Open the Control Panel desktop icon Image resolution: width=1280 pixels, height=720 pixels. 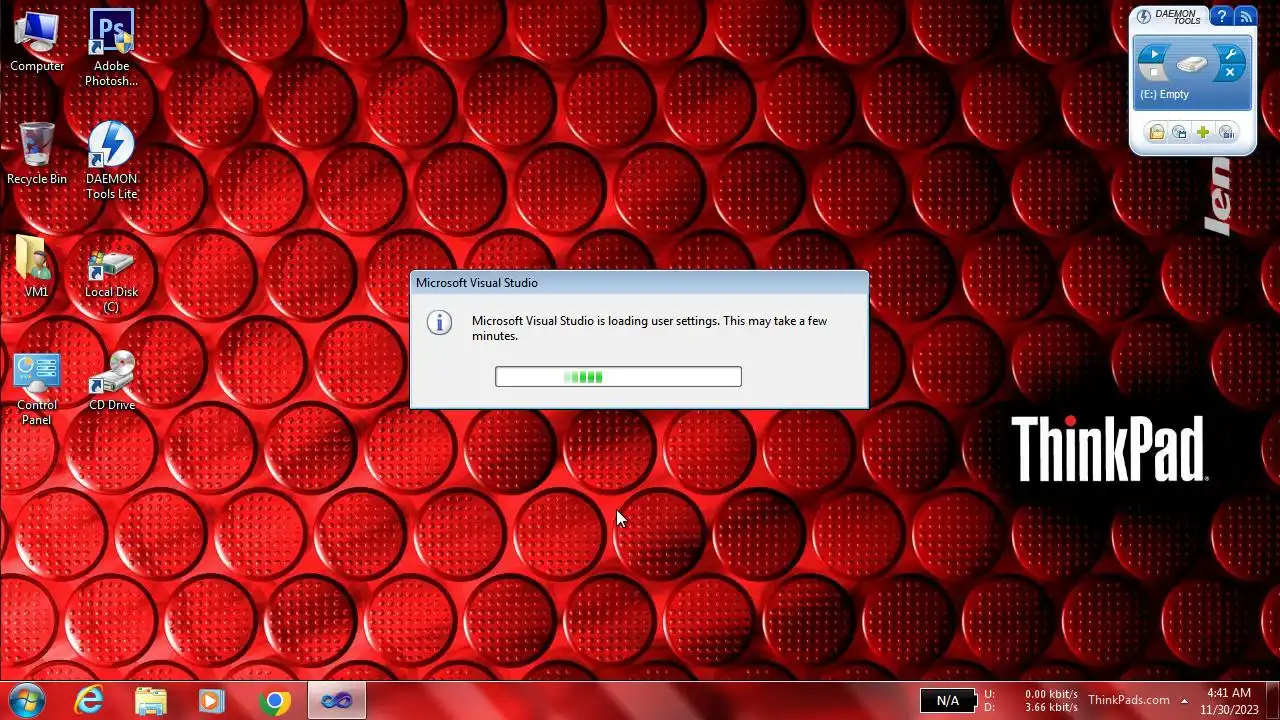(x=37, y=389)
